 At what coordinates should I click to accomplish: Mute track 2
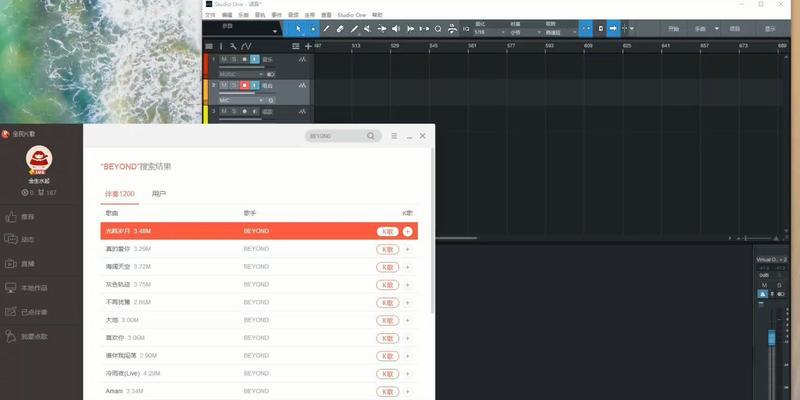coord(223,85)
